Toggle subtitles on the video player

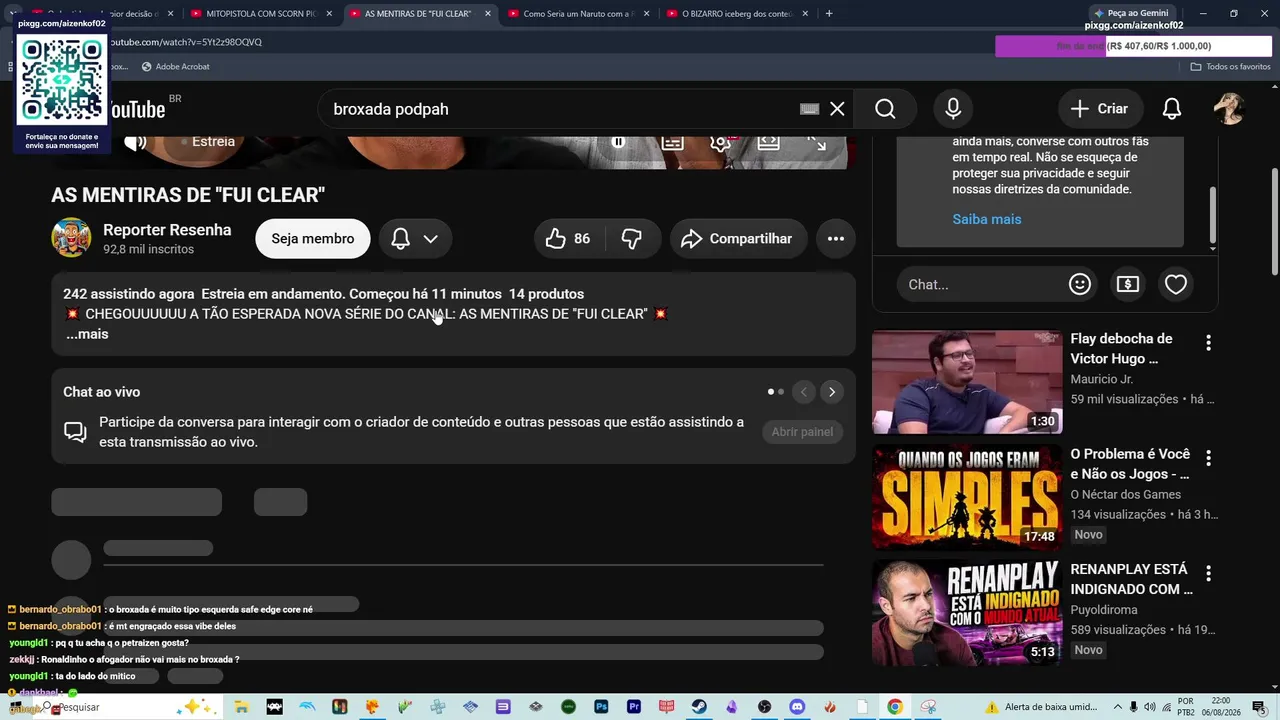click(673, 142)
